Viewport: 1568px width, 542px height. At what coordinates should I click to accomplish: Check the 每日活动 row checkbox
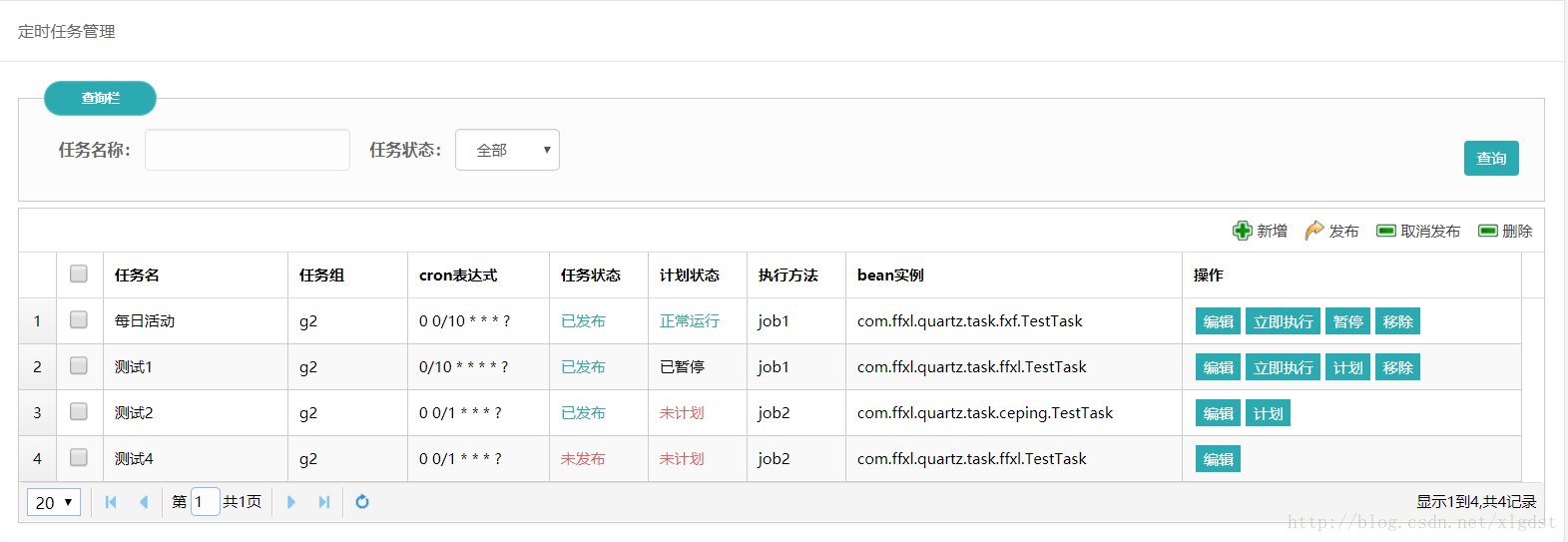79,319
